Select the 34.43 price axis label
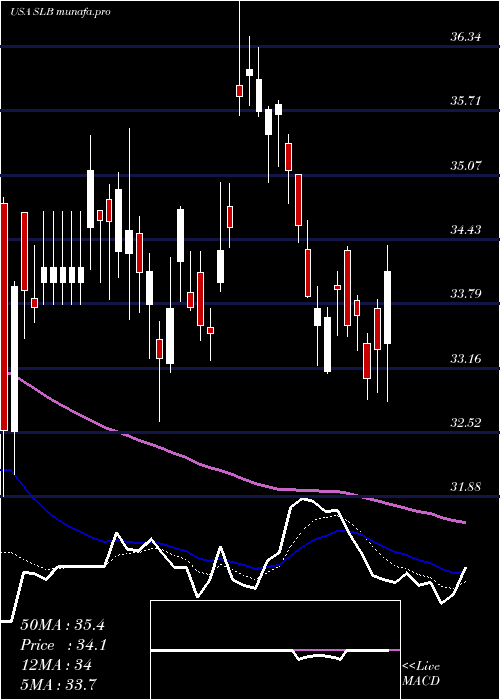The image size is (500, 700). coord(466,230)
